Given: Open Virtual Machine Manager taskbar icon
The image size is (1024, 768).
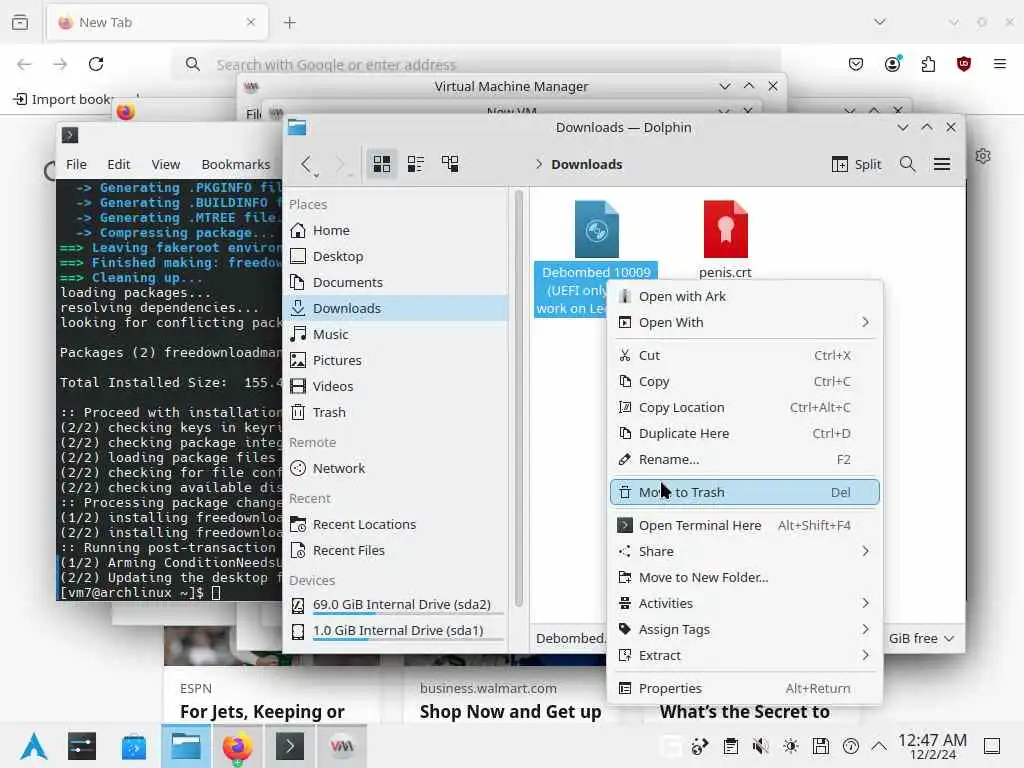Looking at the screenshot, I should 341,746.
